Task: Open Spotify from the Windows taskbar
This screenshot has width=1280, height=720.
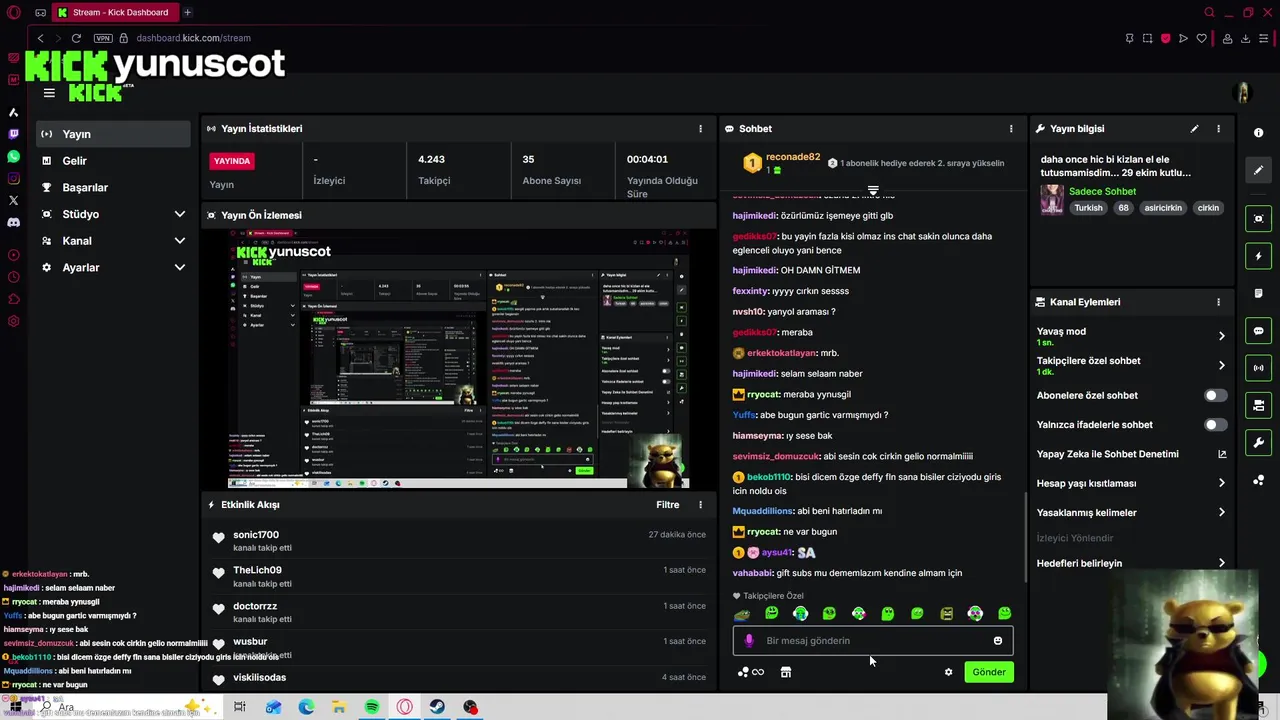Action: pyautogui.click(x=372, y=707)
